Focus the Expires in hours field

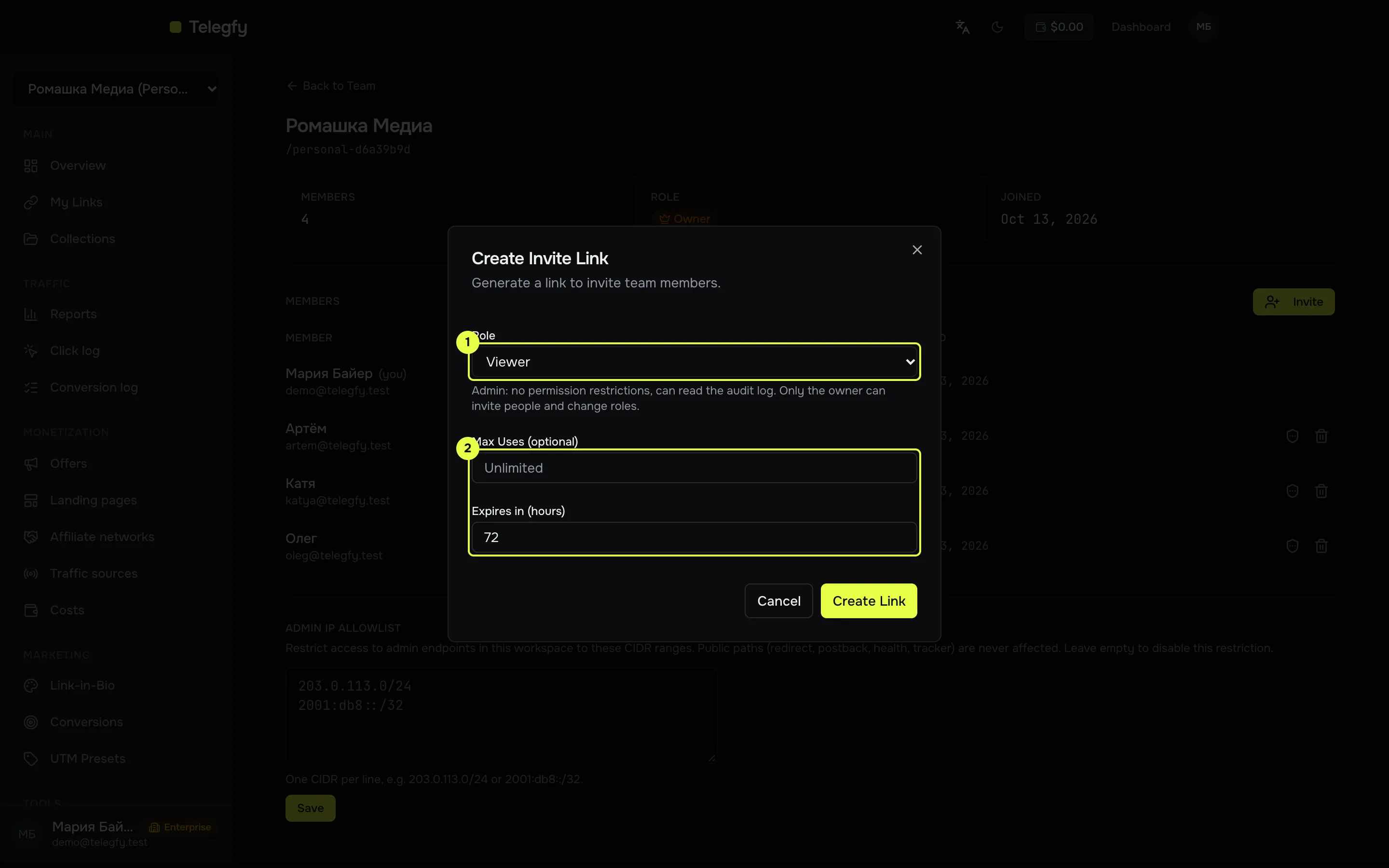click(694, 537)
